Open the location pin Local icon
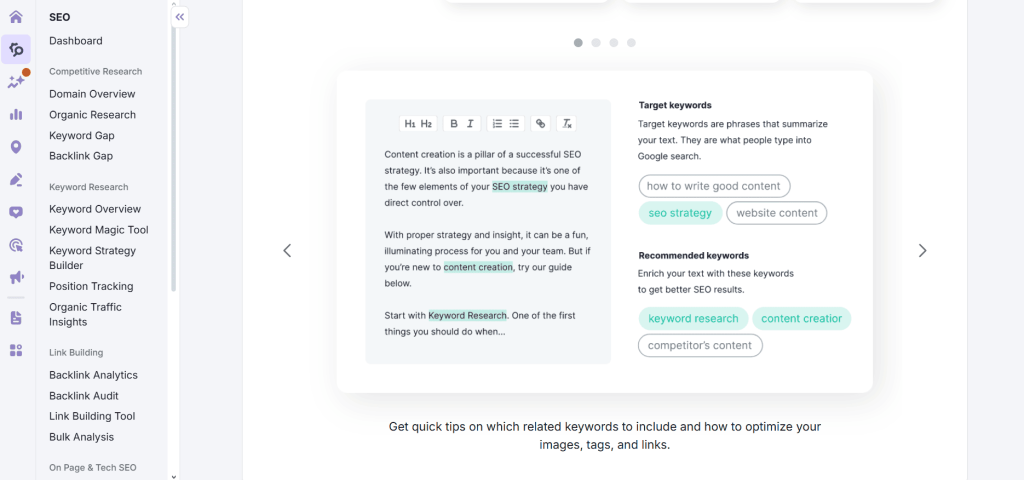Image resolution: width=1024 pixels, height=480 pixels. [16, 147]
